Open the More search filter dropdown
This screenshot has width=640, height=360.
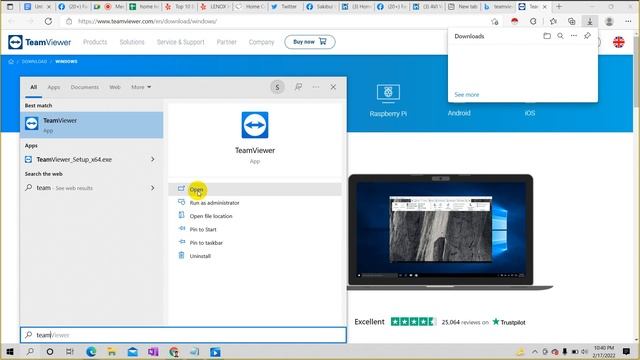[x=141, y=87]
